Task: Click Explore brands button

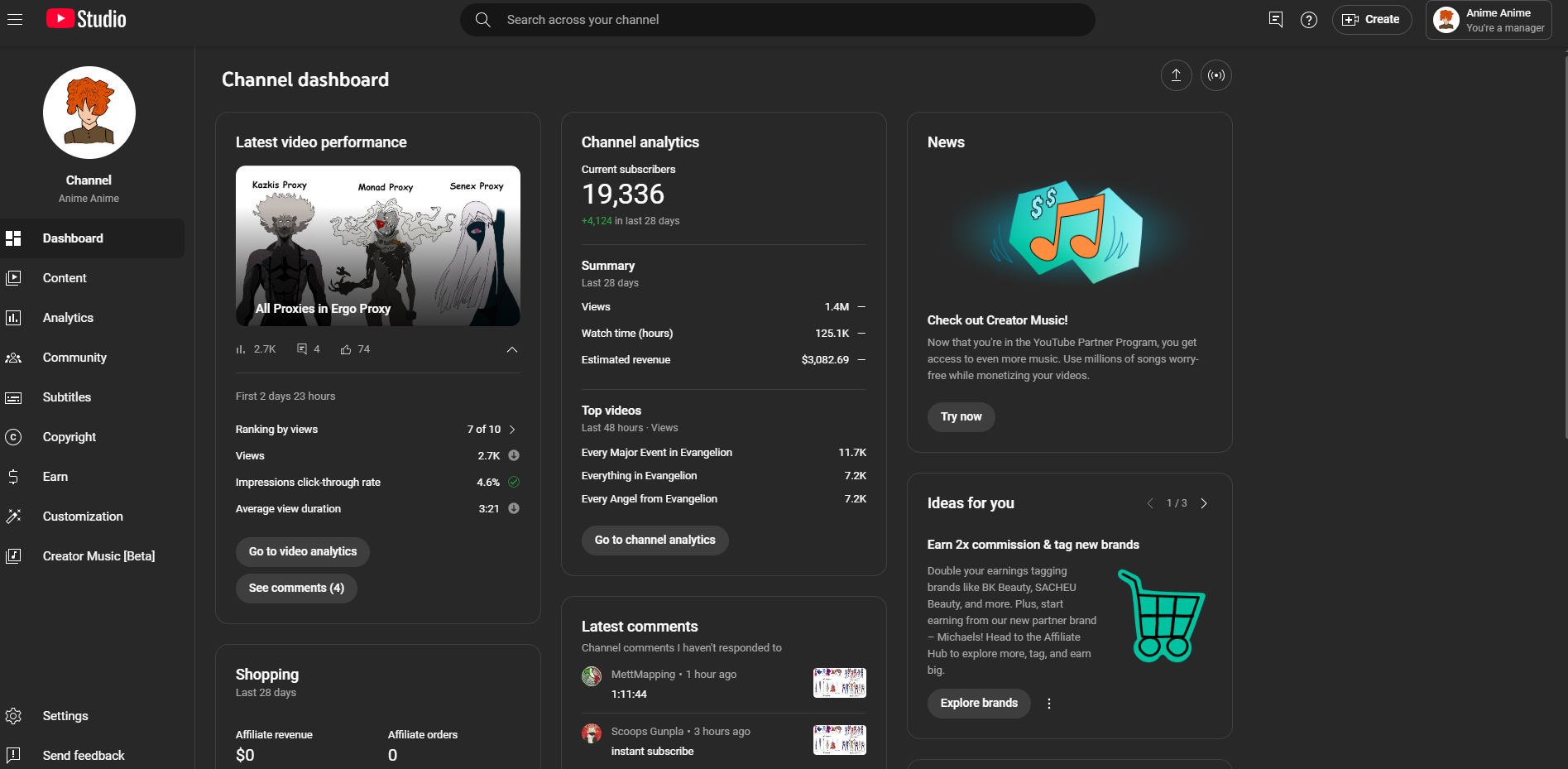Action: pyautogui.click(x=979, y=703)
